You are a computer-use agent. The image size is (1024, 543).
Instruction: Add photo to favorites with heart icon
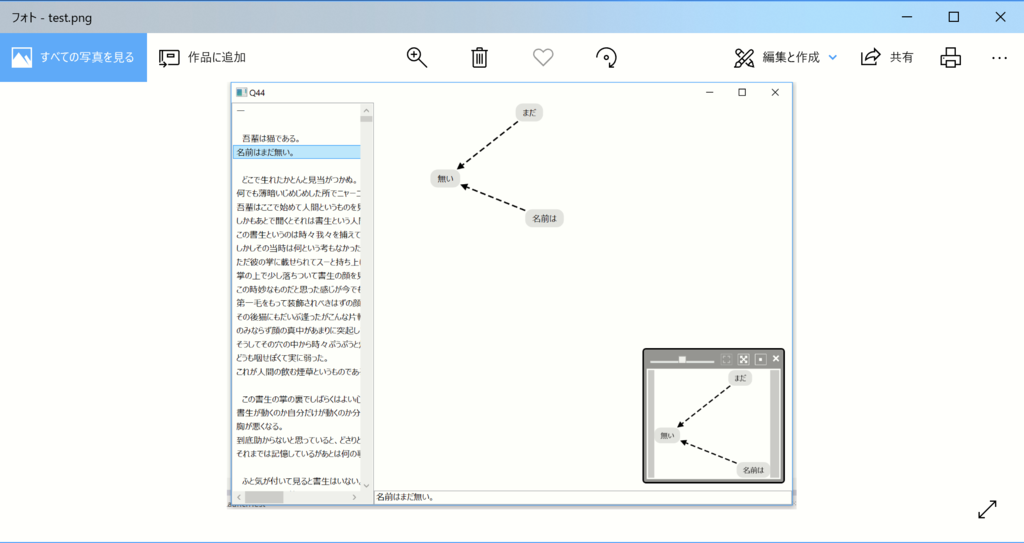(543, 58)
